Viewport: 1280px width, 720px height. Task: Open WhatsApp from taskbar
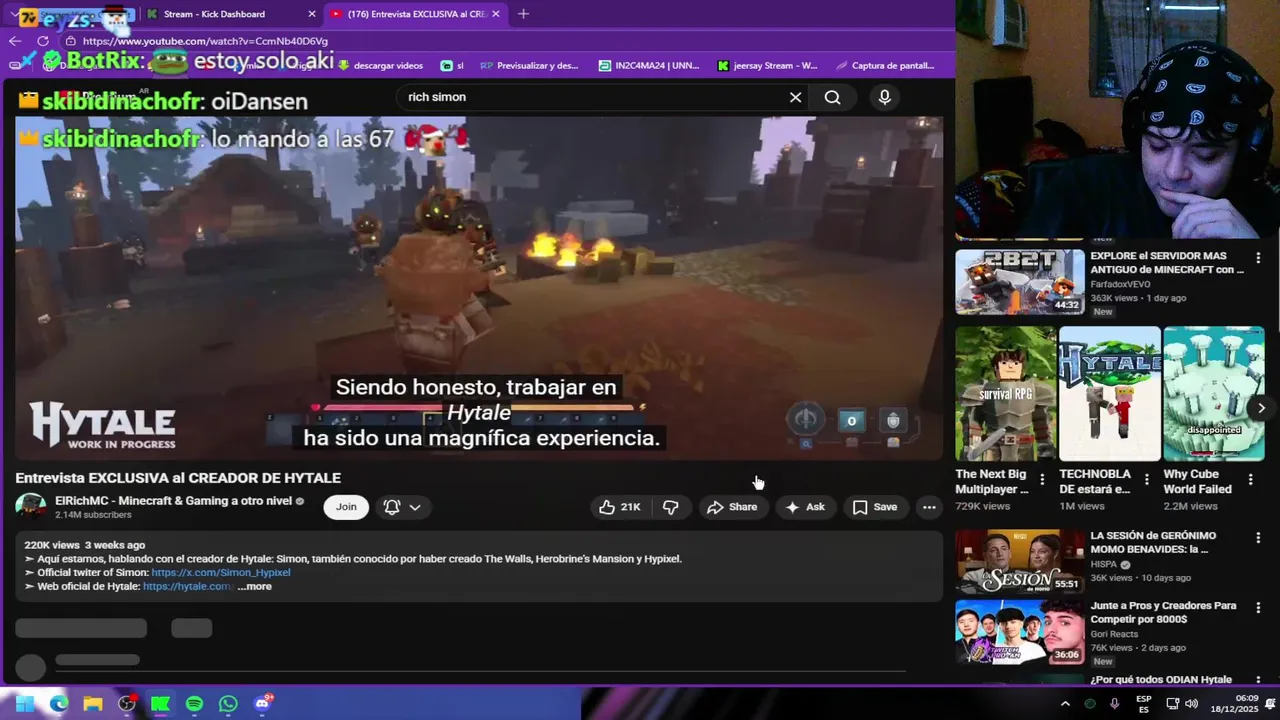click(x=228, y=704)
